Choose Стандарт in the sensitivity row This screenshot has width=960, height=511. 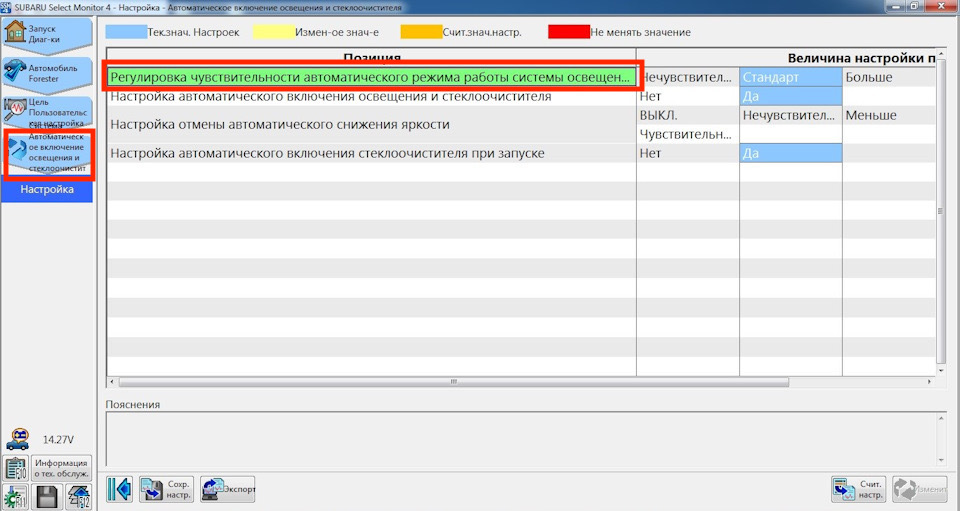pos(790,78)
